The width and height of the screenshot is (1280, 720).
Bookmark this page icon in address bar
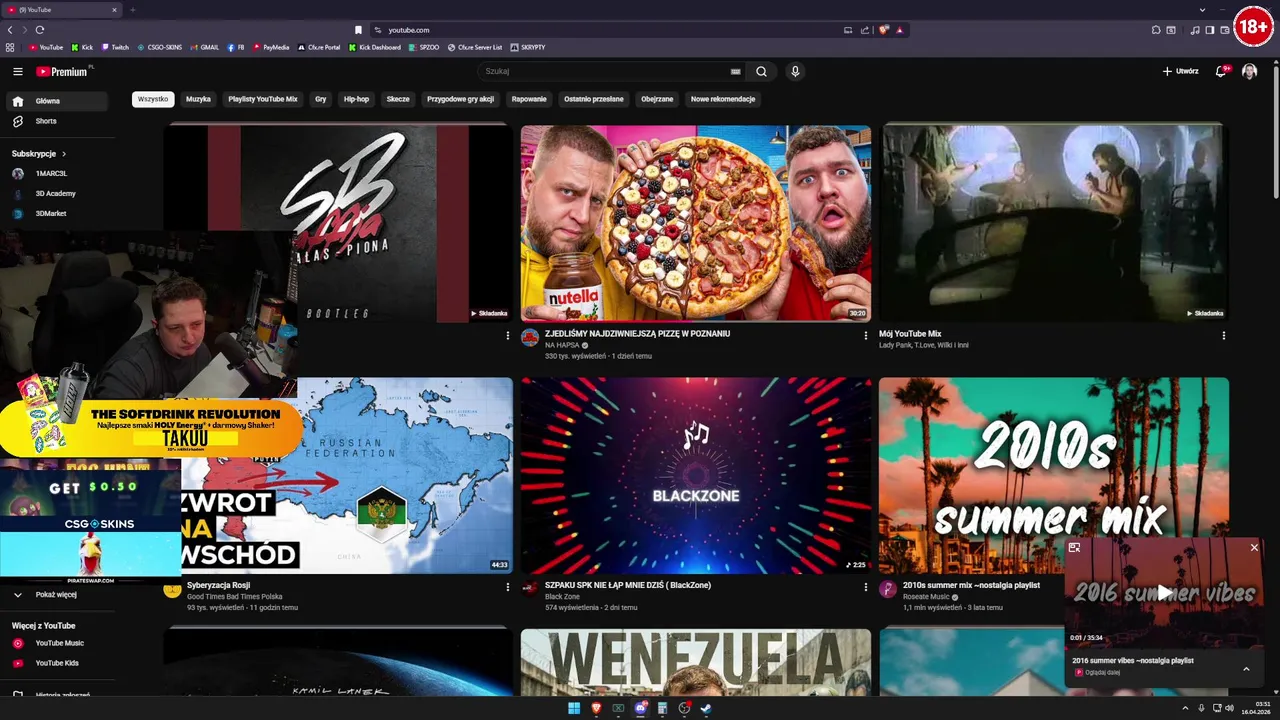pyautogui.click(x=358, y=30)
